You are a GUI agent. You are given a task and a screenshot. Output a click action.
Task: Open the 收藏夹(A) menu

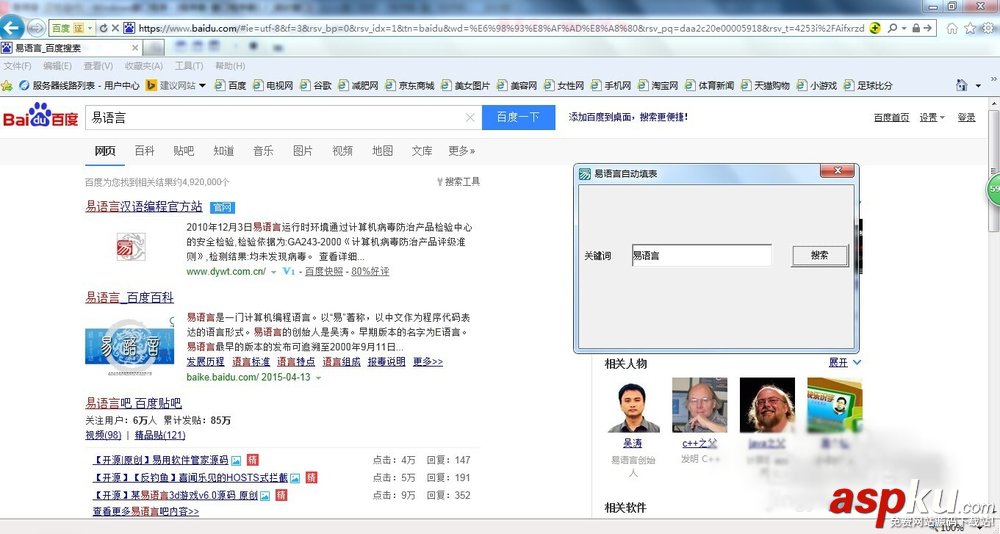pyautogui.click(x=143, y=66)
